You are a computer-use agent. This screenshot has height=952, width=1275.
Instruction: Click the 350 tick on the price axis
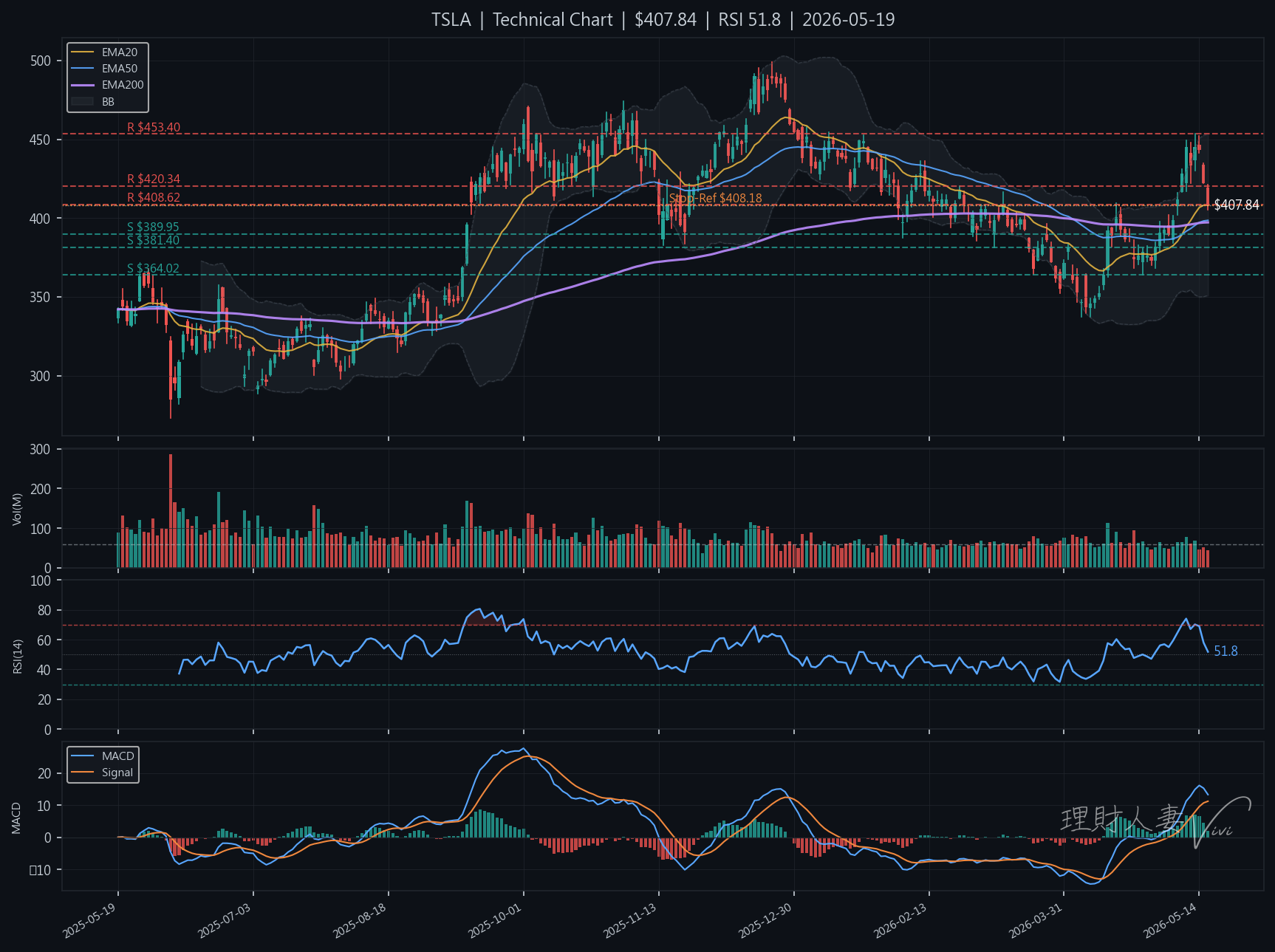pyautogui.click(x=41, y=298)
